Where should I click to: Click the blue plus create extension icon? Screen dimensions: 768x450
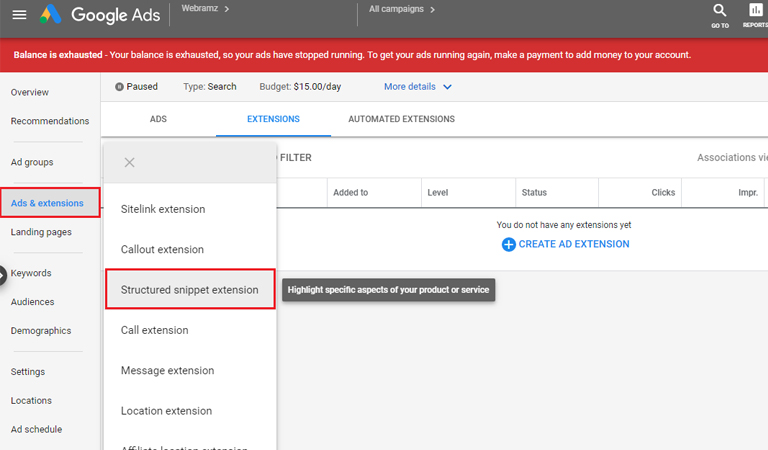(508, 244)
